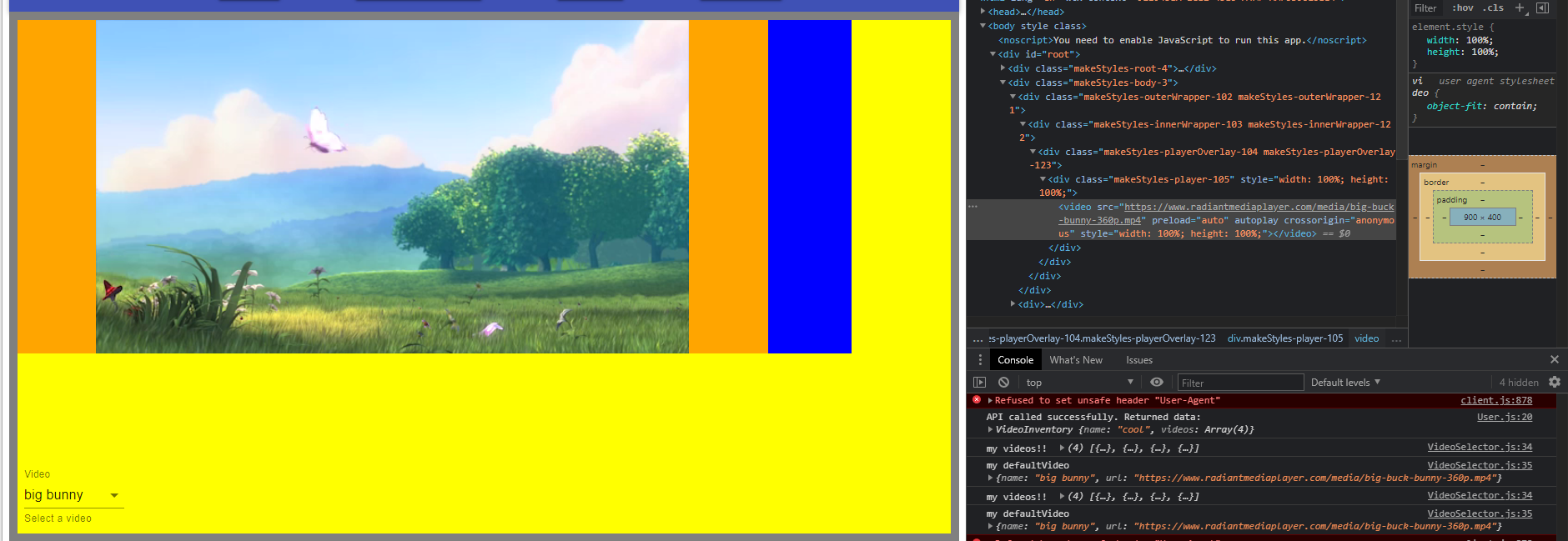Open console settings gear
This screenshot has width=1568, height=541.
(x=1555, y=382)
